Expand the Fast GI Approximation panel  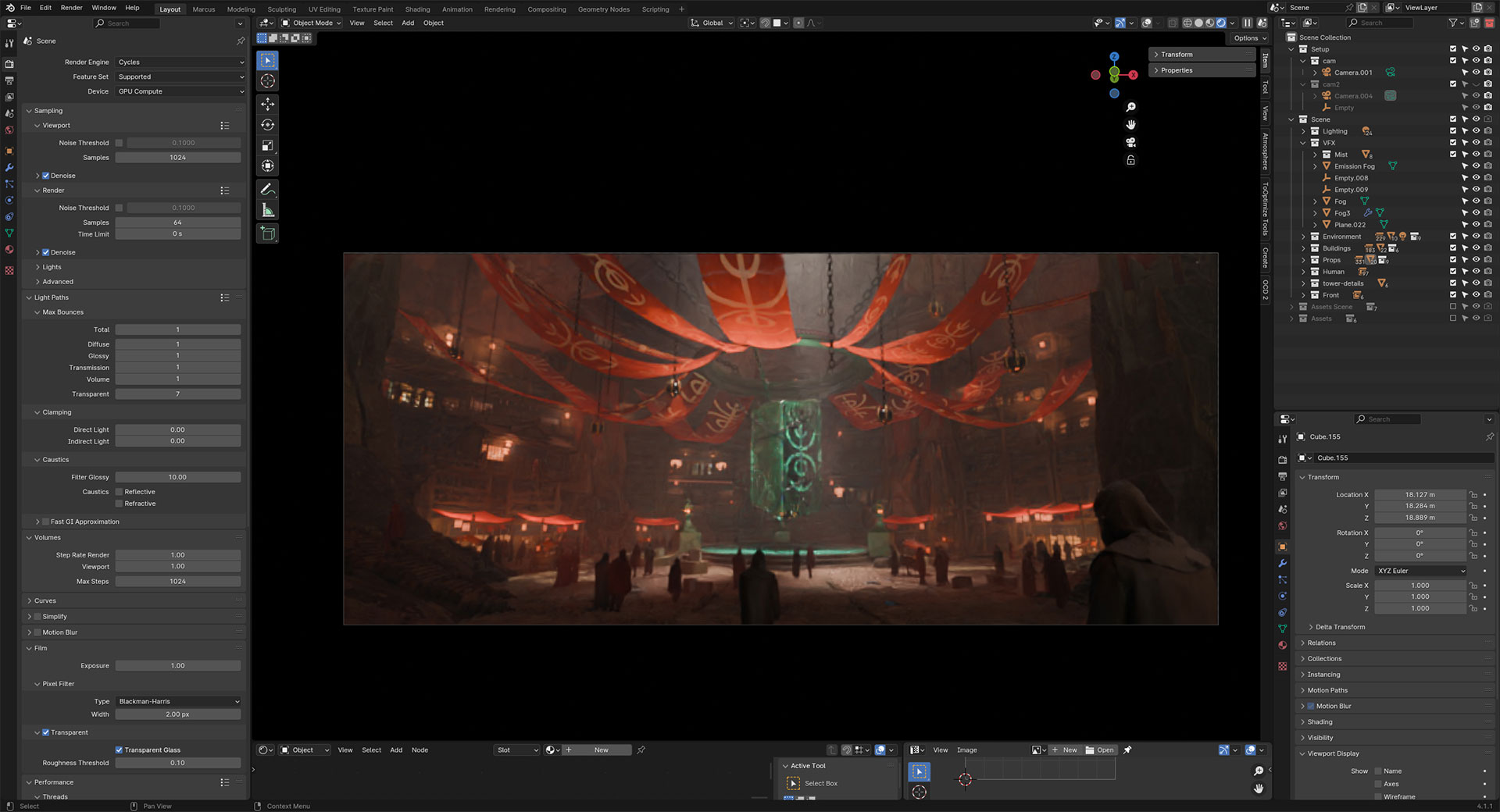click(x=37, y=522)
